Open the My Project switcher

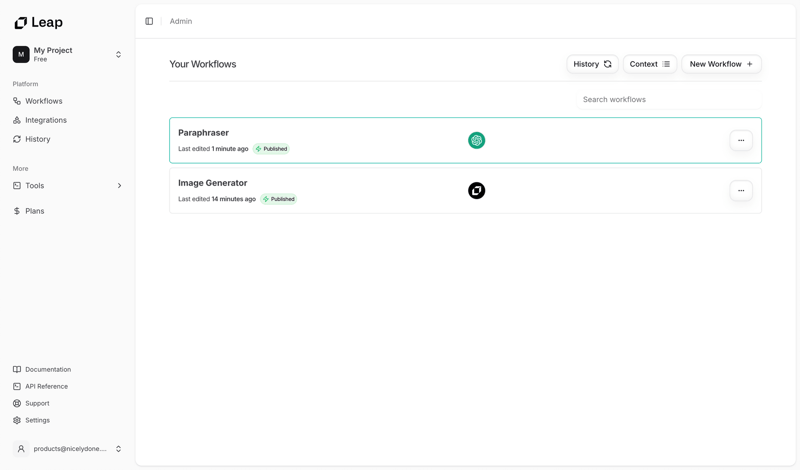pyautogui.click(x=68, y=55)
